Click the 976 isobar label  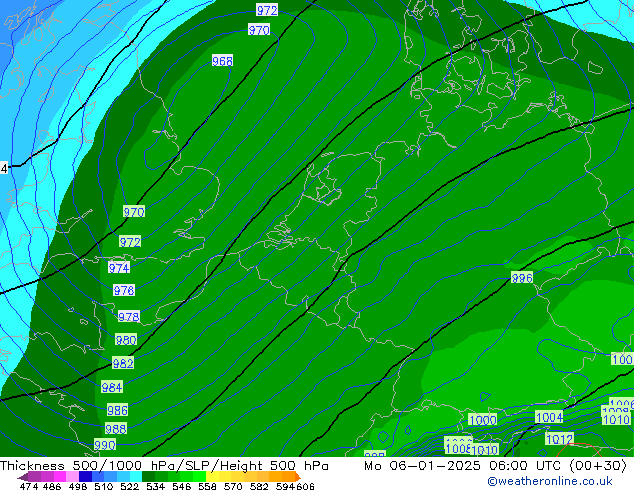124,290
